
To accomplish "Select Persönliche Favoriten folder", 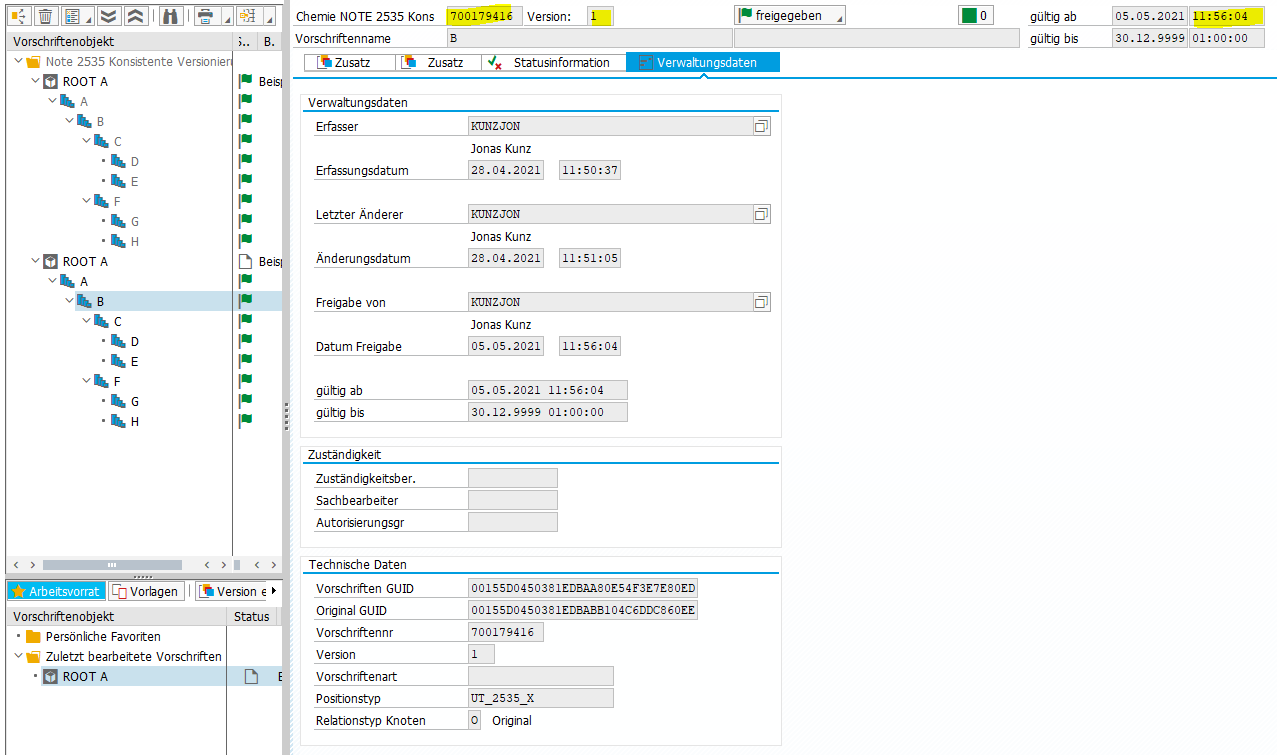I will click(x=102, y=636).
